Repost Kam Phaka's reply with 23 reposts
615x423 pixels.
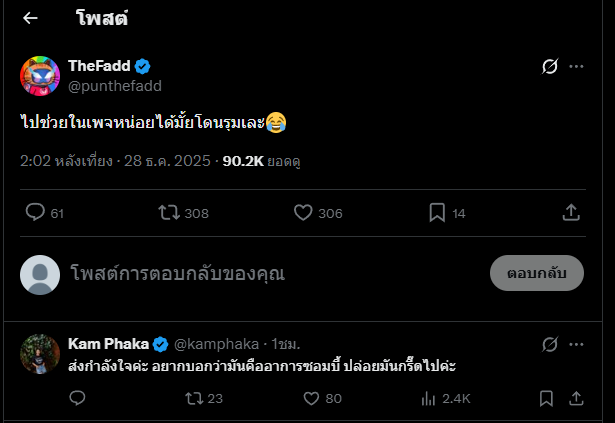[194, 398]
